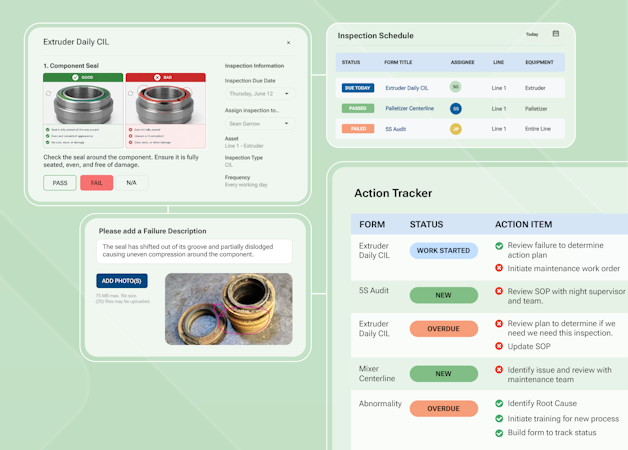Select the radio button on the GOOD seal image
Screen dimensions: 628x450
tap(48, 93)
